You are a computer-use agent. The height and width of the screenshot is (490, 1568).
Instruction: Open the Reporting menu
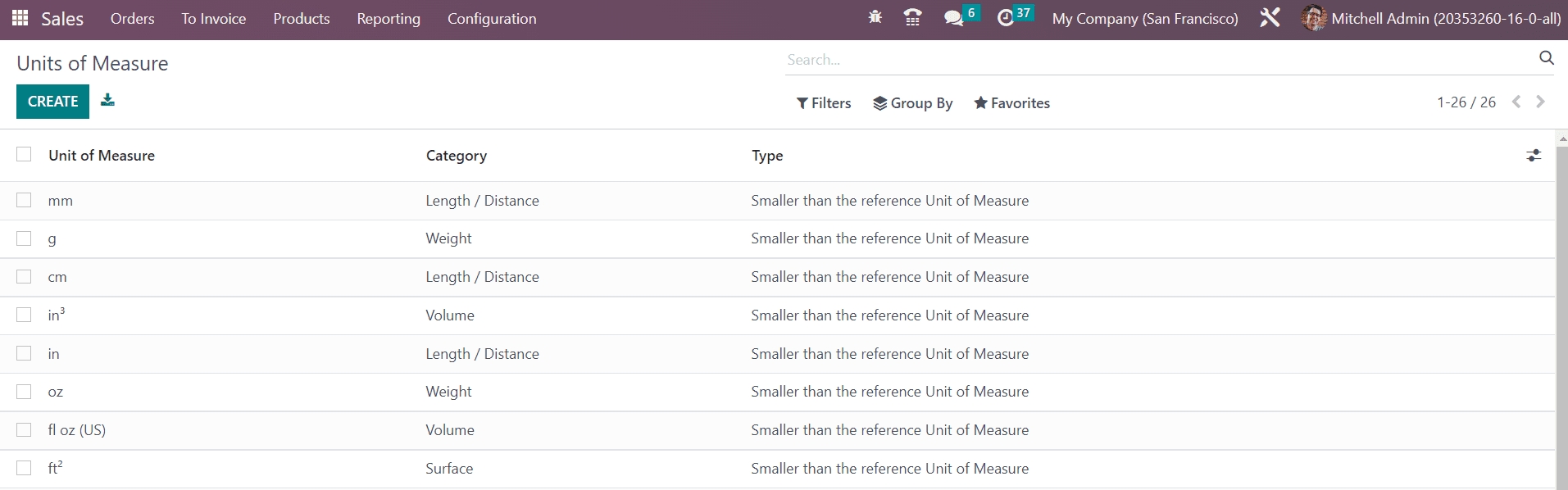point(389,19)
